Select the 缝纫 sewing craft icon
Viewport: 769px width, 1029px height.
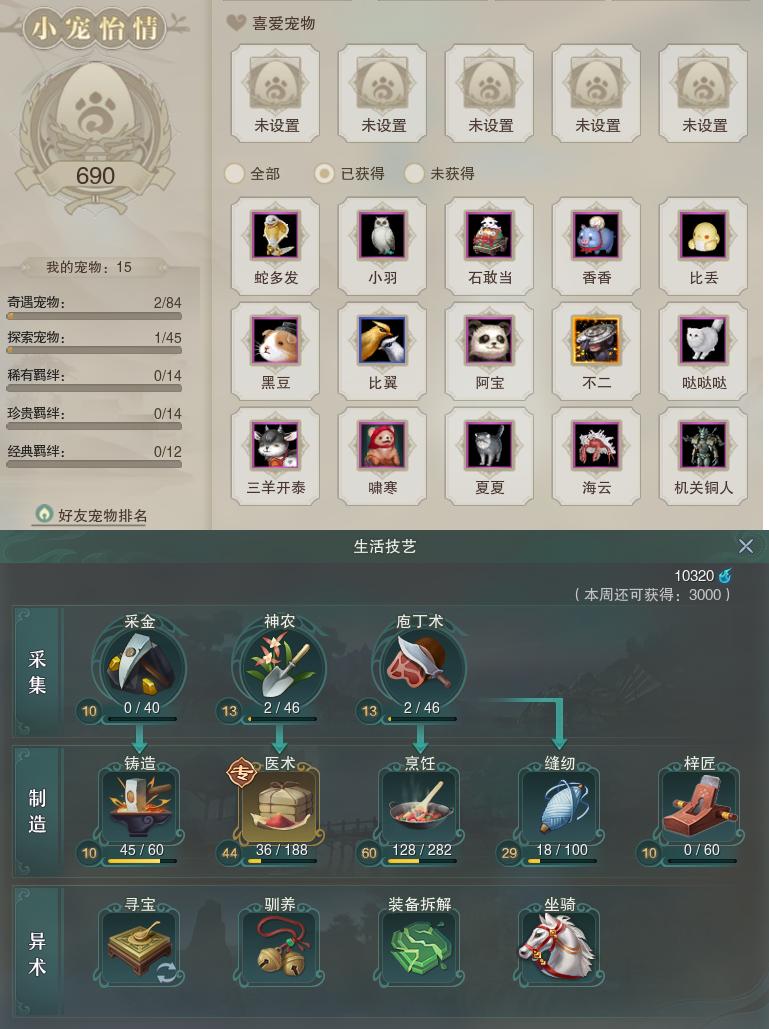[x=559, y=808]
